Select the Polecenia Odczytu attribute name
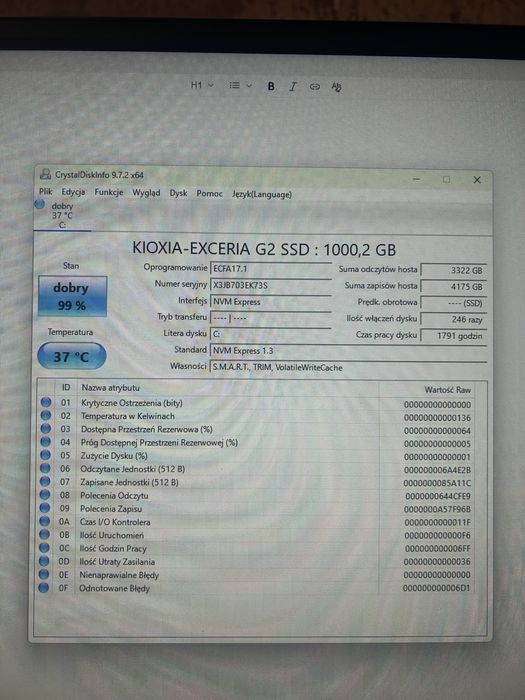The height and width of the screenshot is (700, 525). click(114, 496)
